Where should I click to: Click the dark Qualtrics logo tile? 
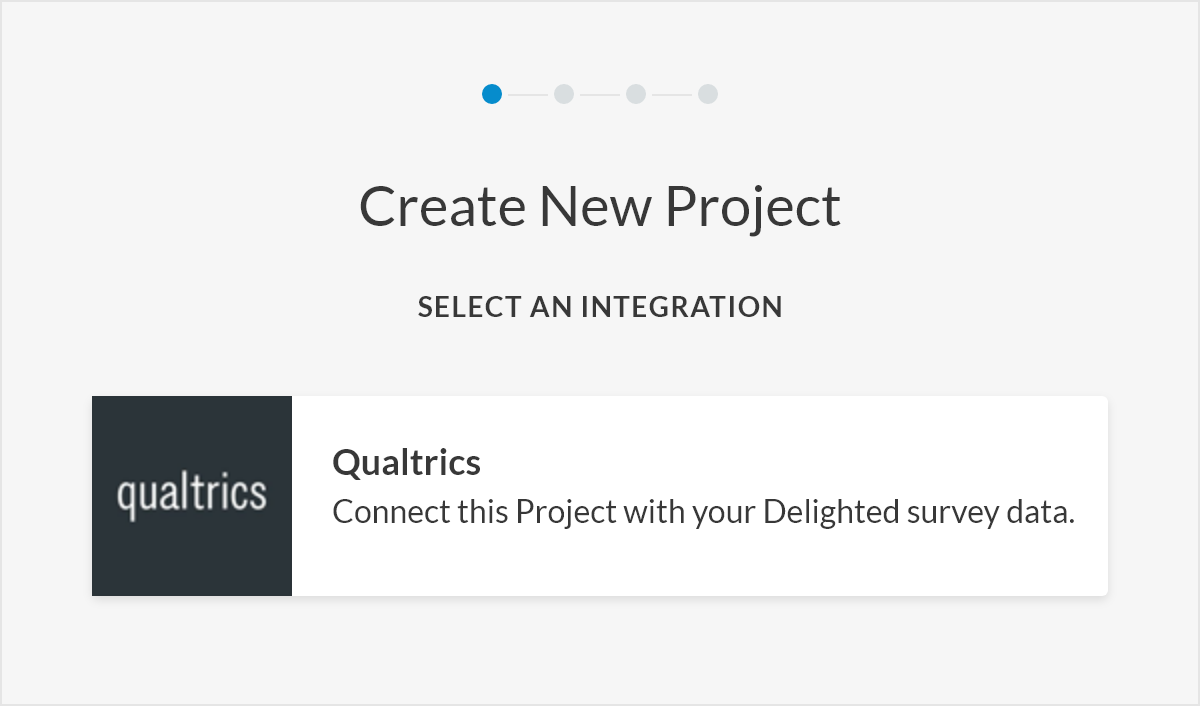click(x=192, y=496)
